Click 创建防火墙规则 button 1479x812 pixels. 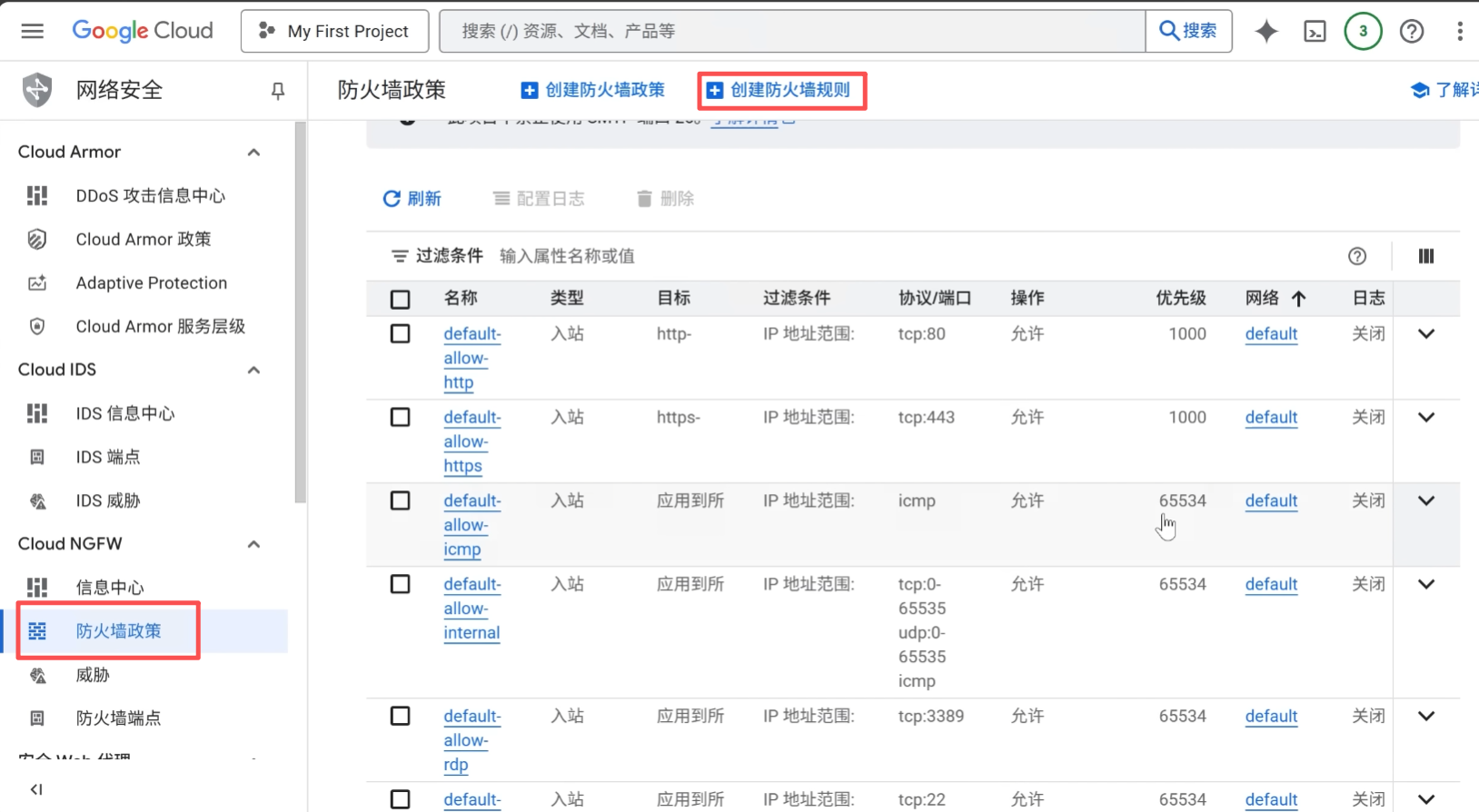(x=781, y=90)
